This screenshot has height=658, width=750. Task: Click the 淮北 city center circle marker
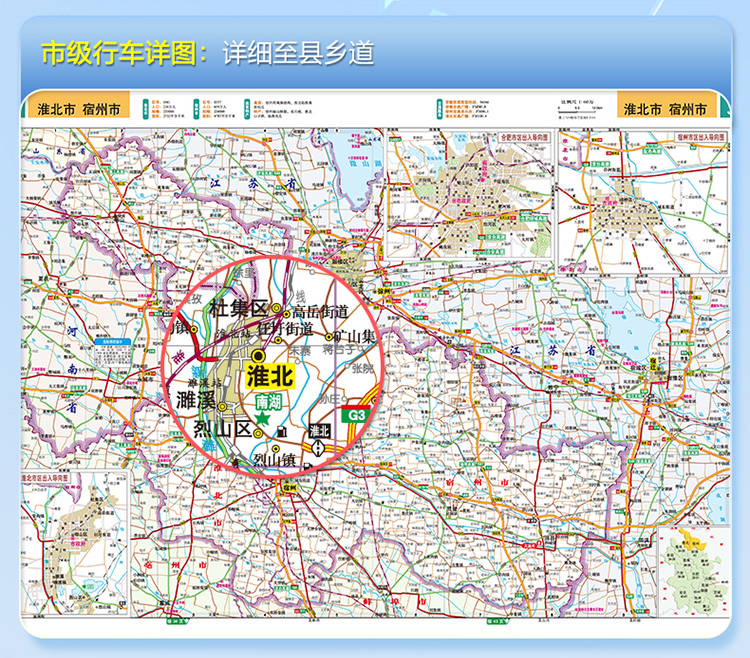tap(259, 355)
